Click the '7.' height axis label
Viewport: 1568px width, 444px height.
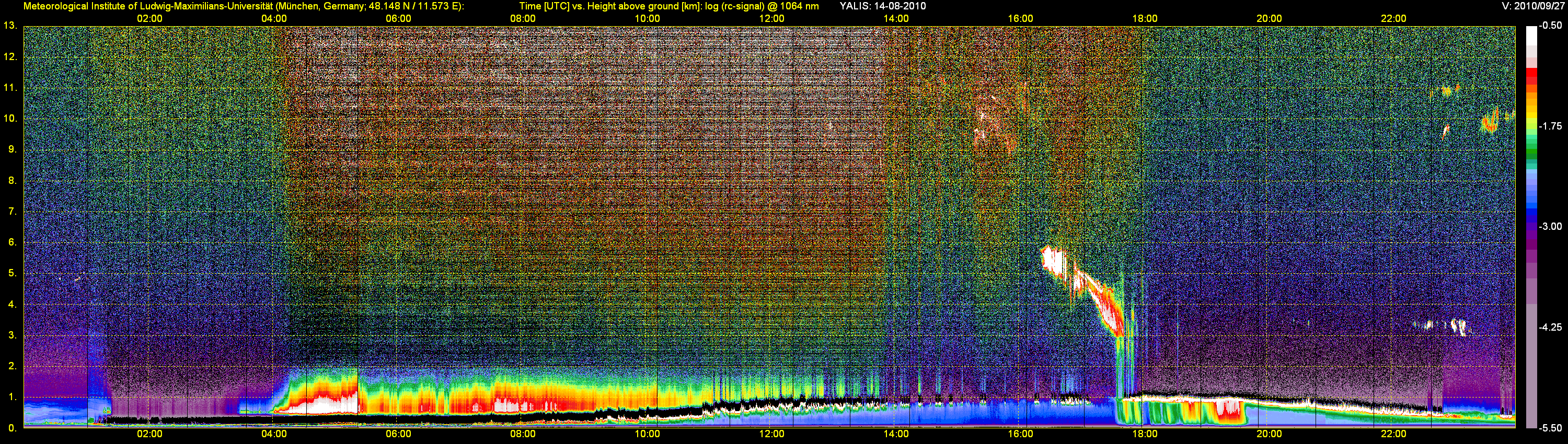pyautogui.click(x=12, y=211)
